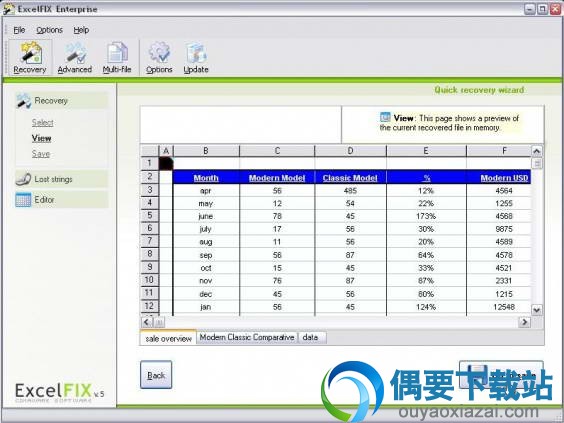564x423 pixels.
Task: Click the cell containing 485
Action: (350, 191)
